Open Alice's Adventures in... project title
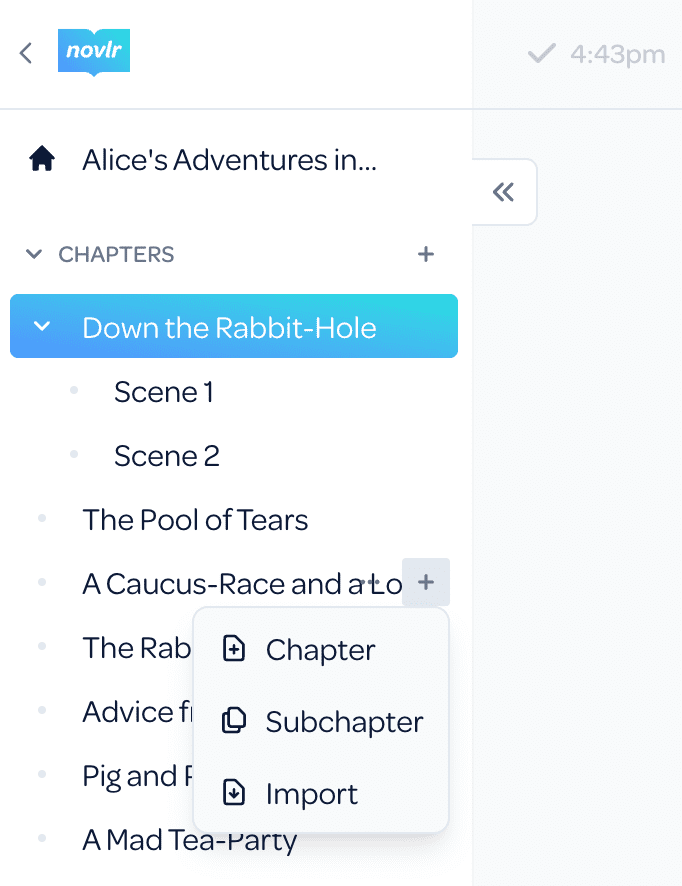This screenshot has height=886, width=682. point(229,159)
